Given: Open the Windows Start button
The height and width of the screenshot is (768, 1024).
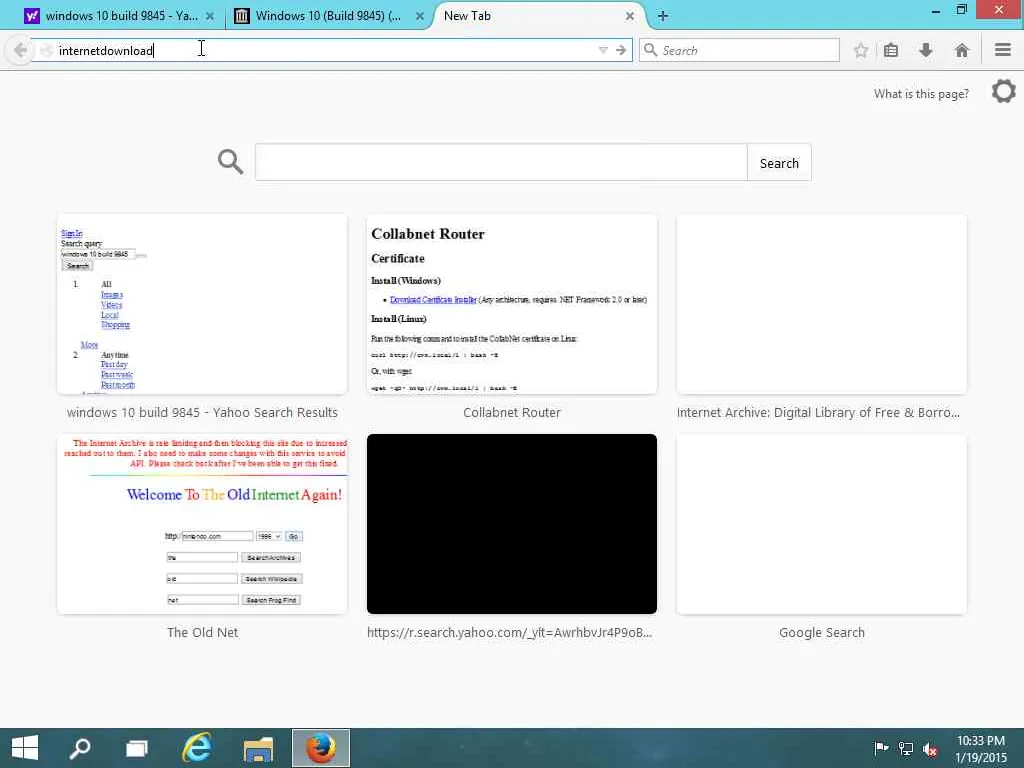Looking at the screenshot, I should pyautogui.click(x=25, y=748).
